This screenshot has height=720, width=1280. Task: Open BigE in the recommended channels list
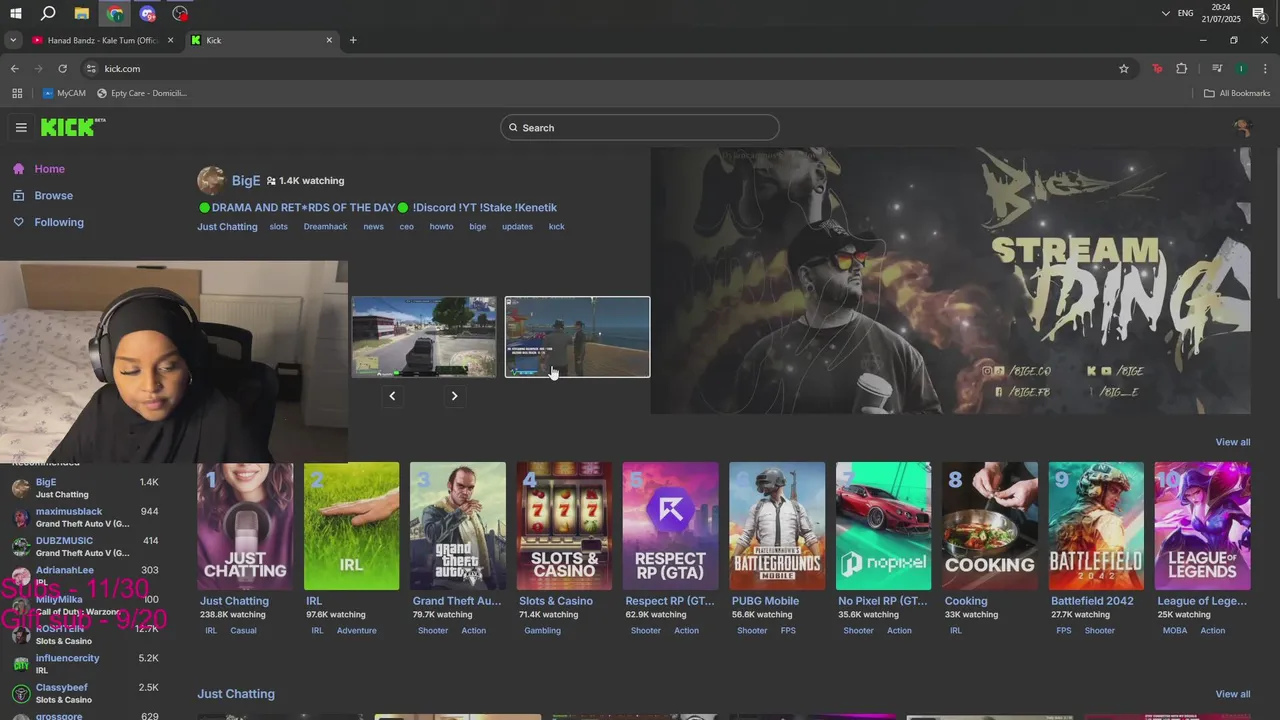(85, 488)
